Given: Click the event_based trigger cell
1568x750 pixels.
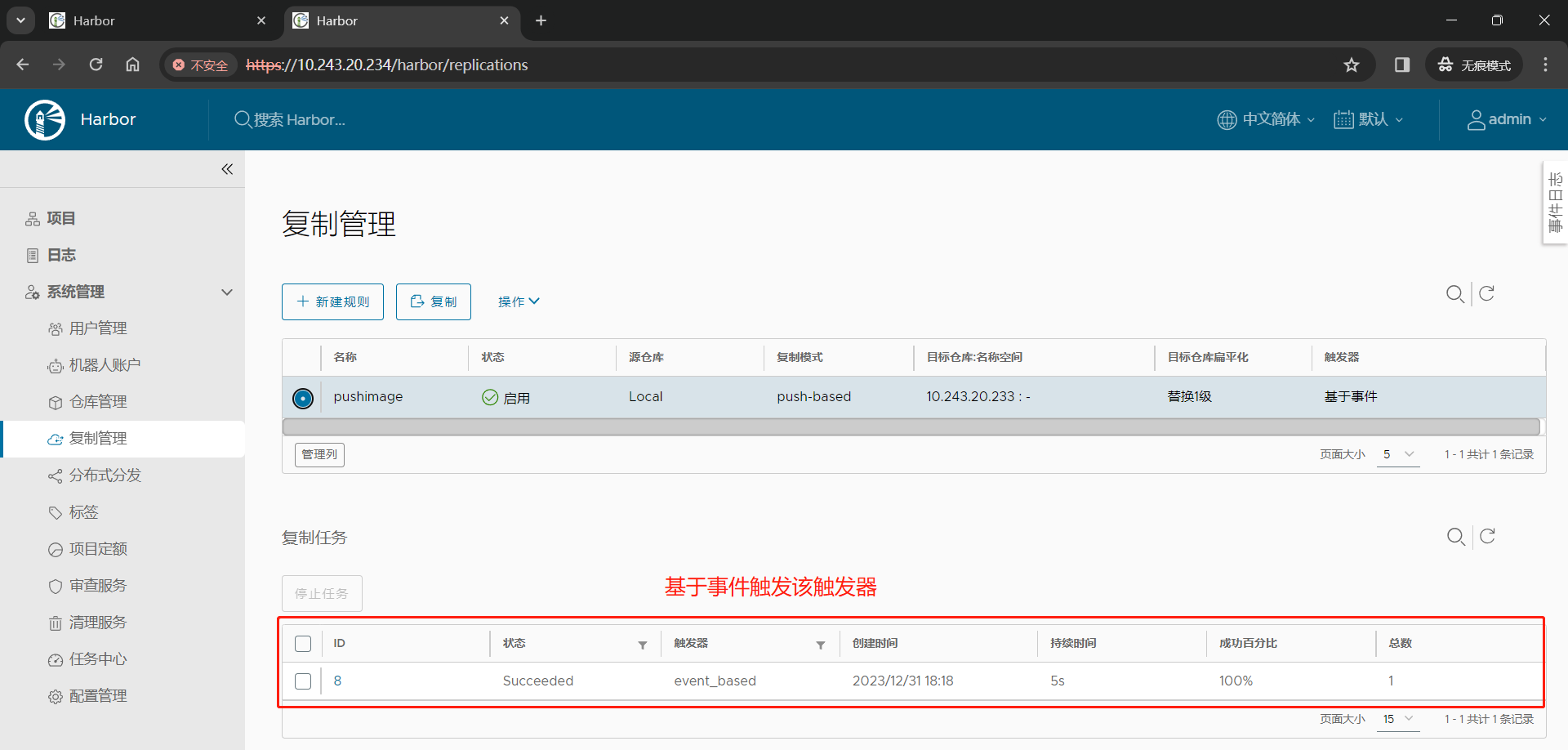Looking at the screenshot, I should (715, 681).
